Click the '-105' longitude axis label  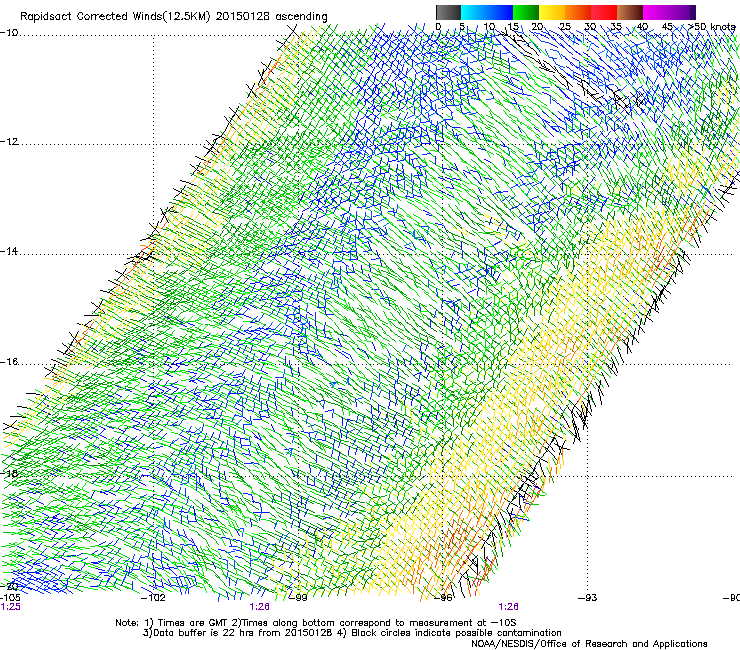click(10, 598)
